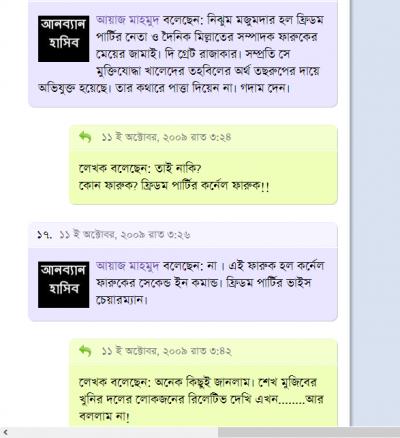Click the ১১ই অক্টোবর রাত ৩:২৬ timestamp

[x=125, y=235]
